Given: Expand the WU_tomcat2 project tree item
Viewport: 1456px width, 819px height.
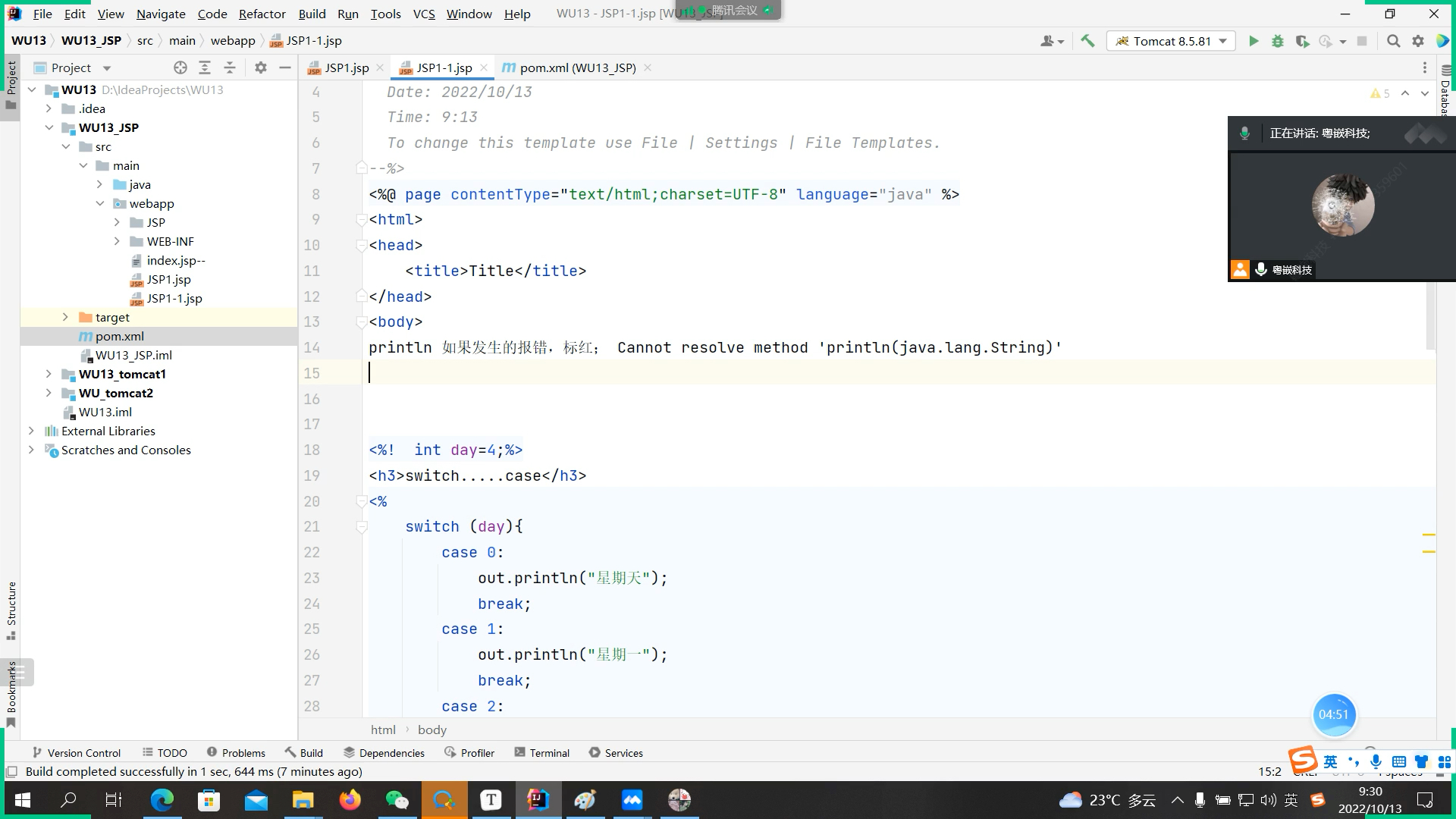Looking at the screenshot, I should click(48, 393).
